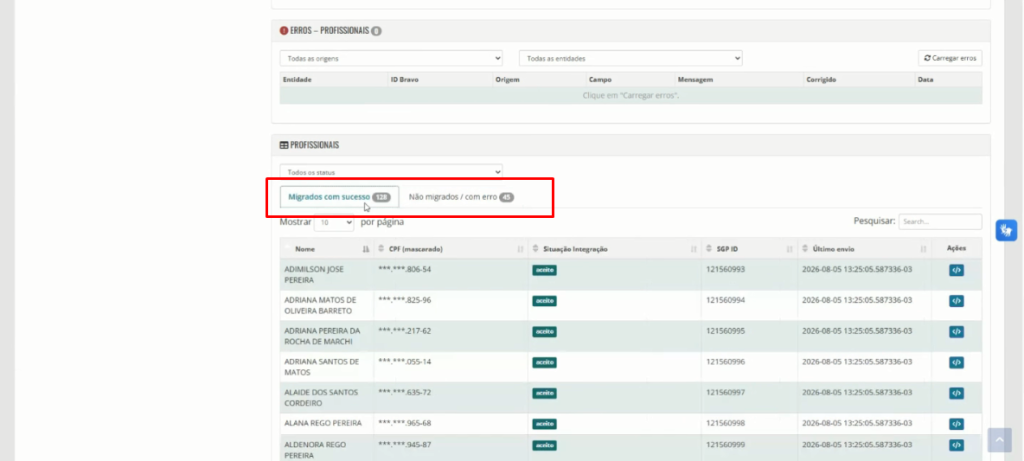Click the back-to-top arrow button
1024x461 pixels.
(999, 440)
